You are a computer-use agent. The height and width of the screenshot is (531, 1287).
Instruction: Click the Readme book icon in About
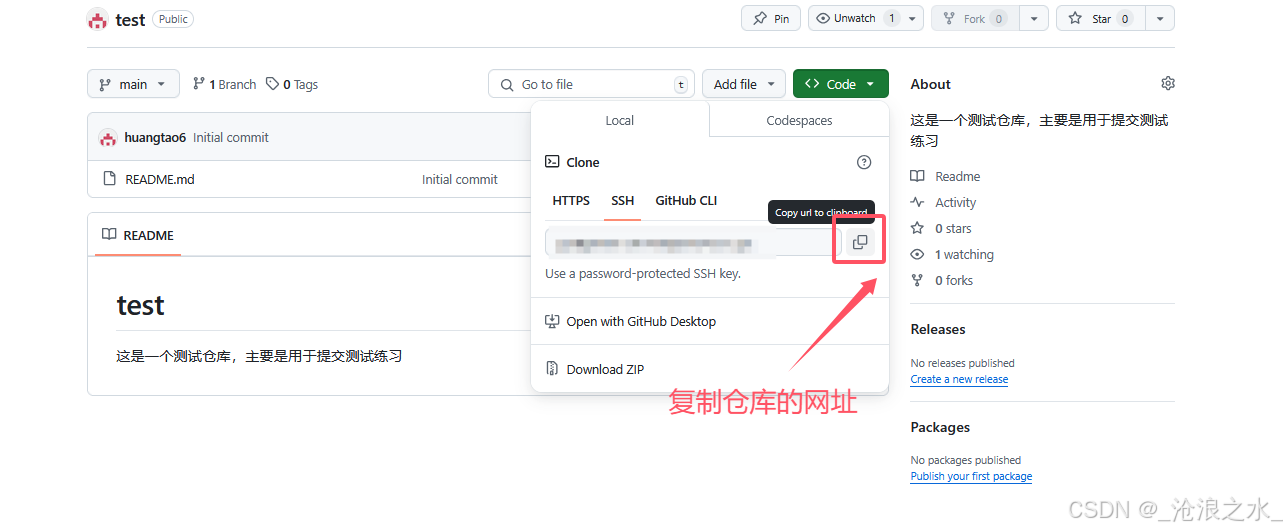pos(918,176)
